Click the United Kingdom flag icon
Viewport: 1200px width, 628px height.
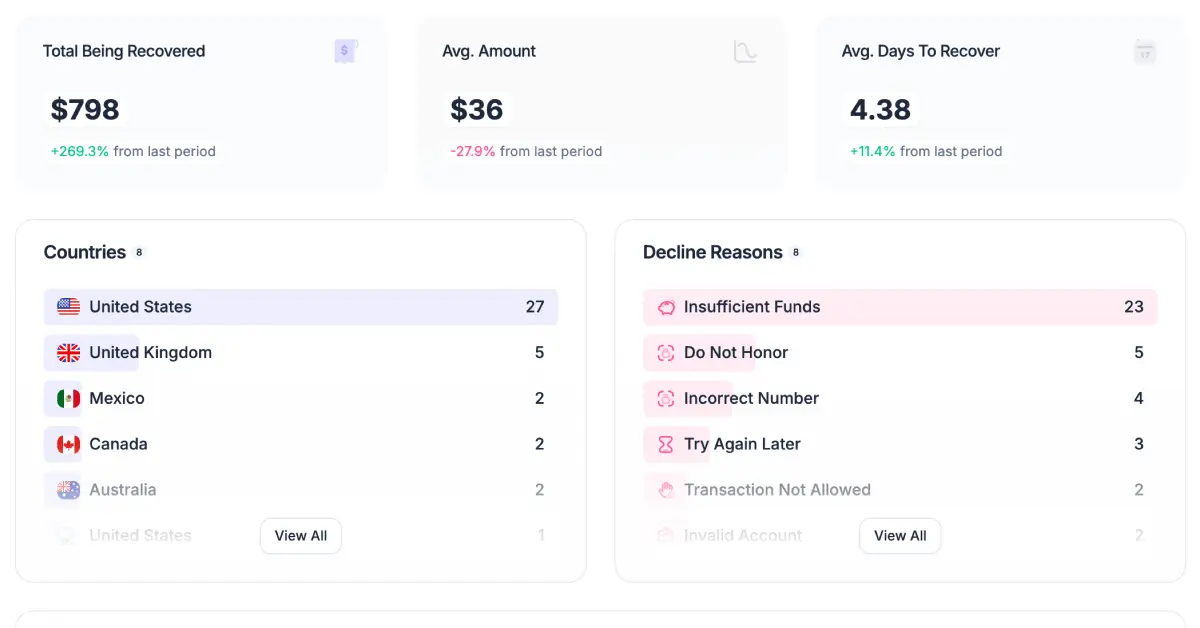pos(68,353)
